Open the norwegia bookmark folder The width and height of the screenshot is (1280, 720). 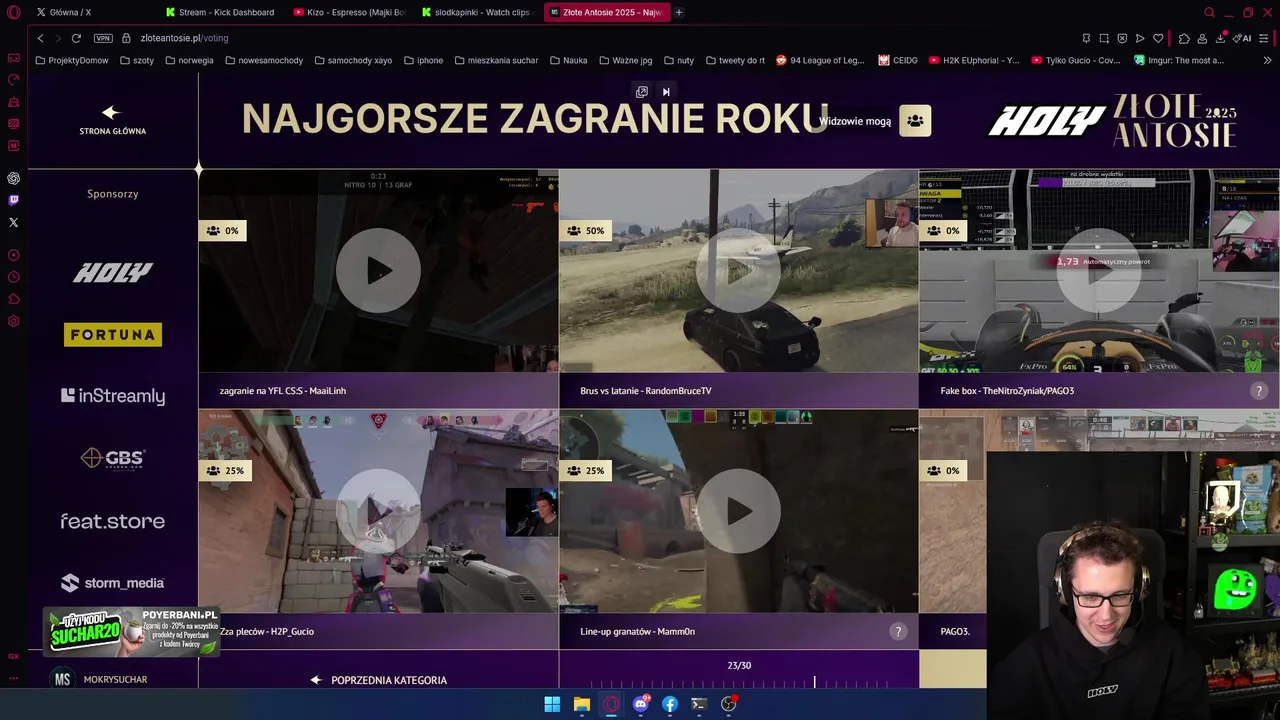188,60
